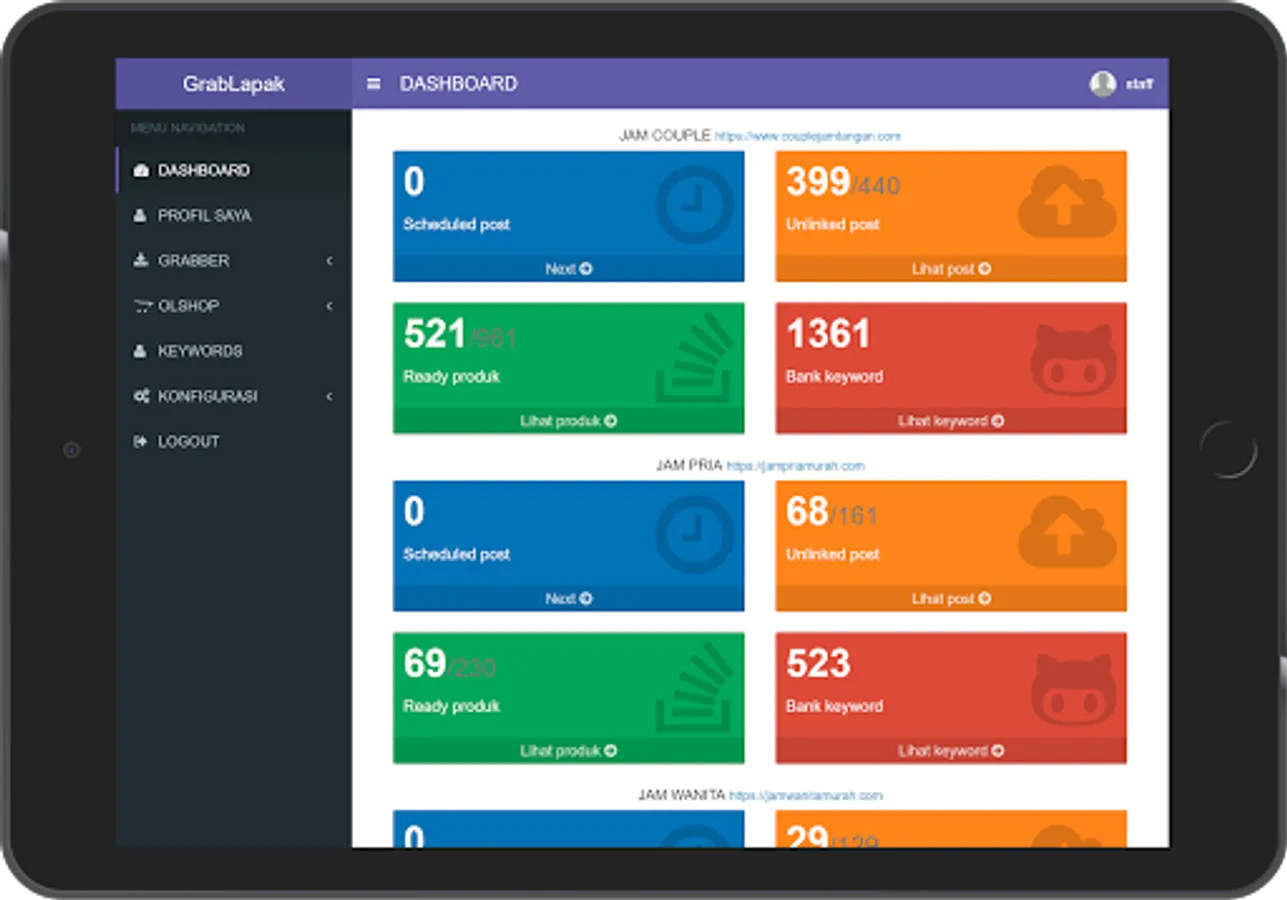This screenshot has height=900, width=1287.
Task: Click the JAM COUPLE section heading
Action: point(665,135)
